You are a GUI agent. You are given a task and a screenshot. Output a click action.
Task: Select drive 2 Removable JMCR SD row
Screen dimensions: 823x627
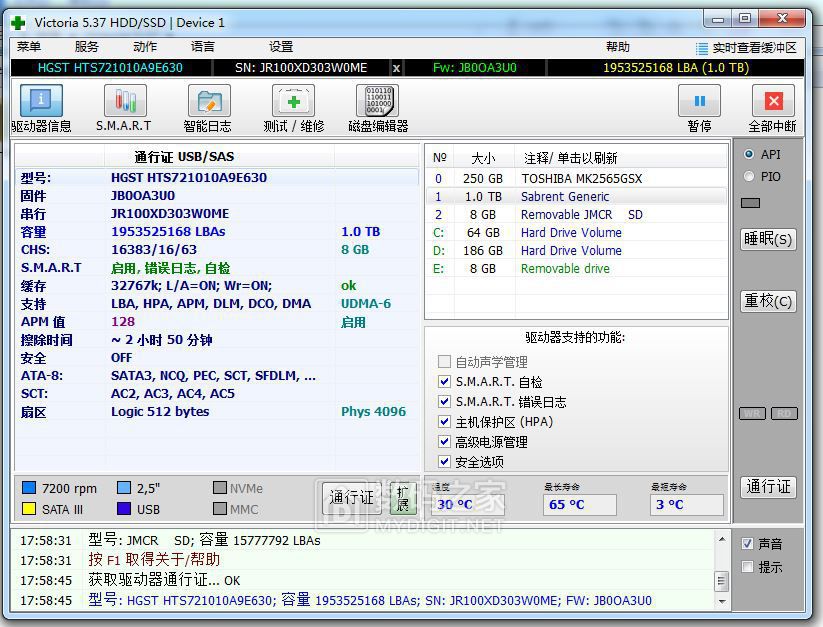576,215
